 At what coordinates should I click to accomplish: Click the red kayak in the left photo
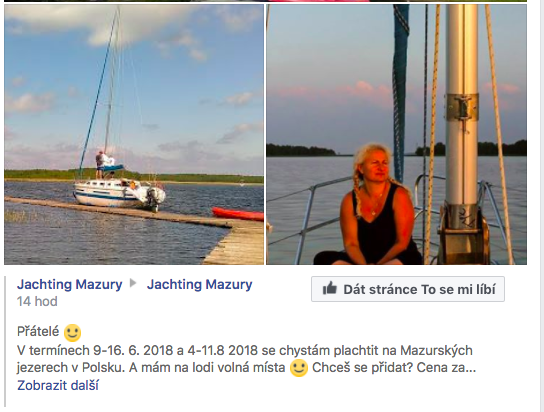coord(238,214)
